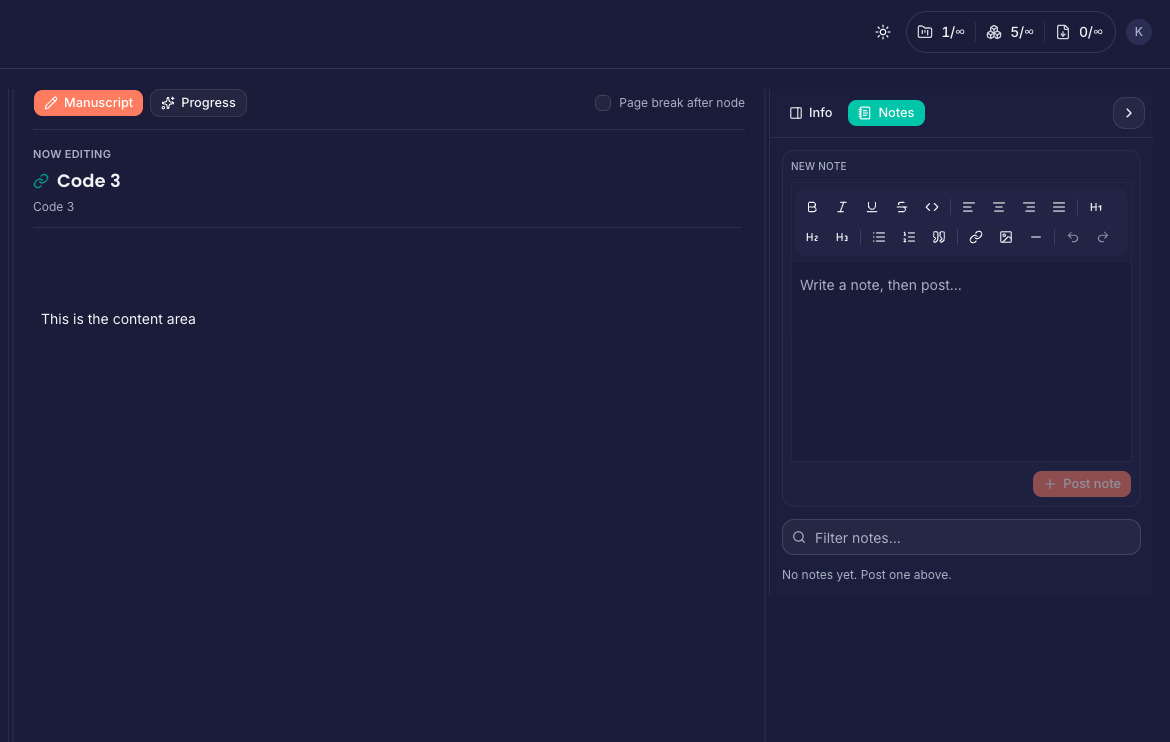1170x742 pixels.
Task: Apply strikethrough formatting to note
Action: click(x=902, y=207)
